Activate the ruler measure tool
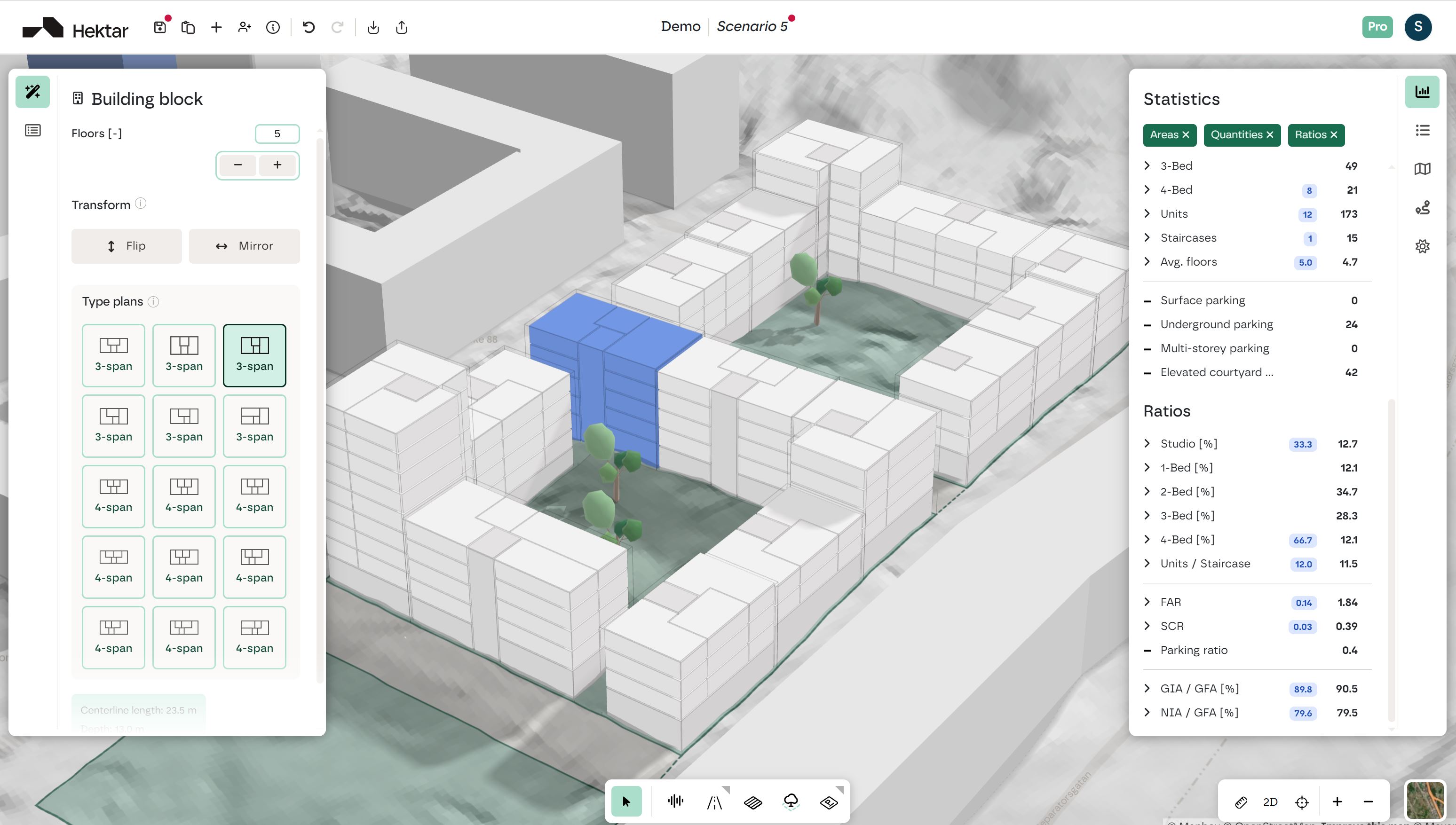This screenshot has width=1456, height=825. (x=1241, y=802)
